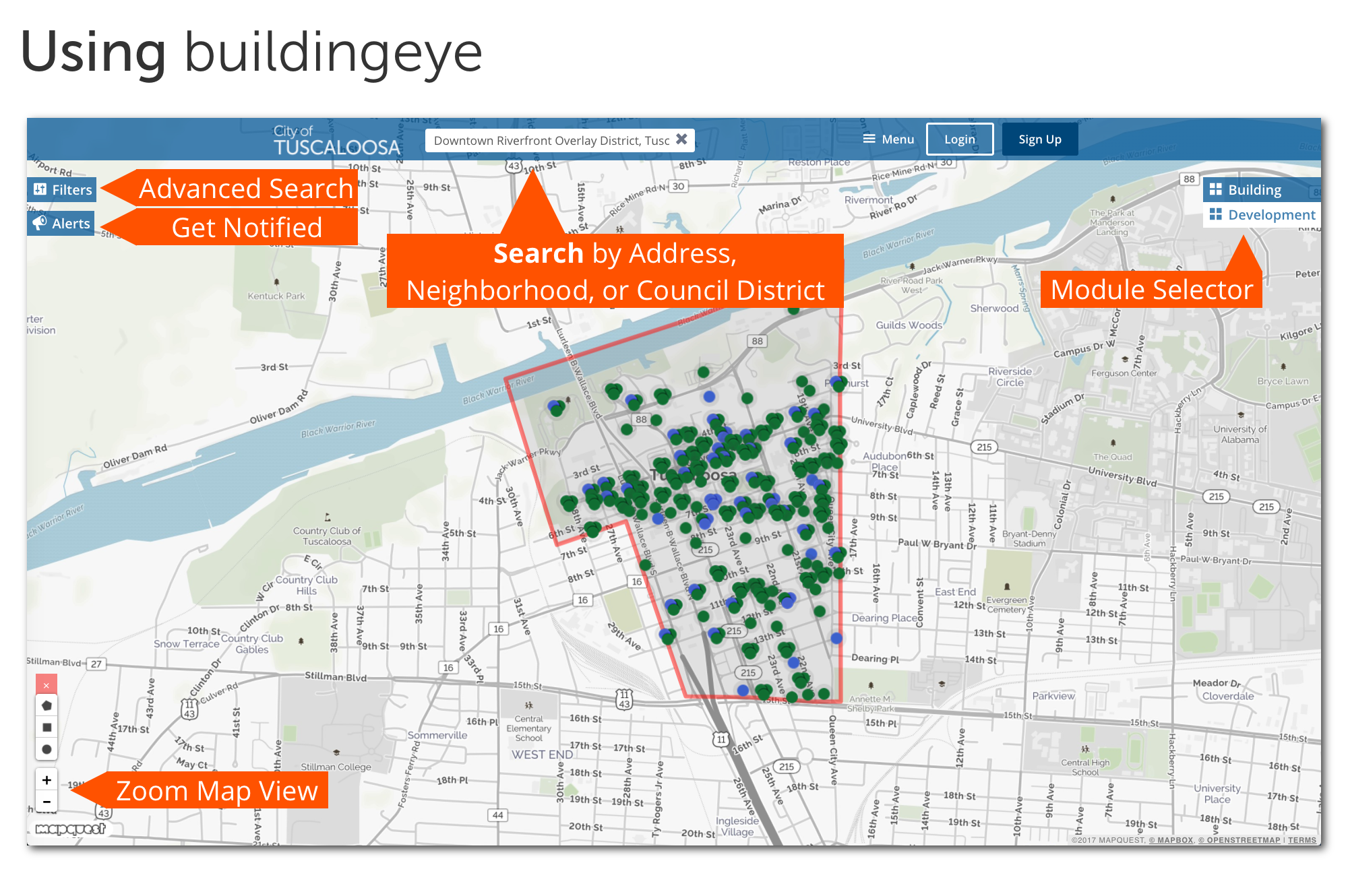Click the Filters icon
Screen dimensions: 1348x896
[x=40, y=189]
